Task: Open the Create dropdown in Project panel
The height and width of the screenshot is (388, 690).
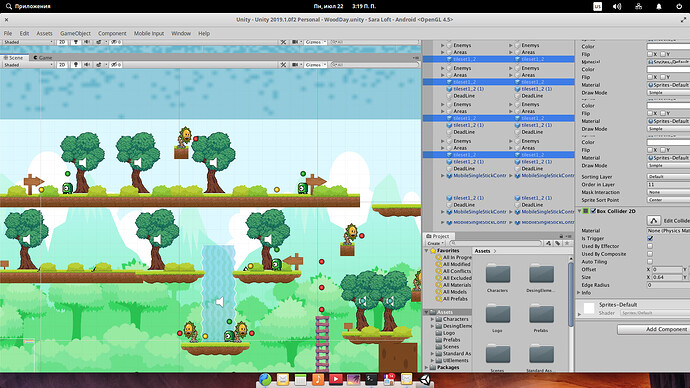Action: click(x=435, y=243)
